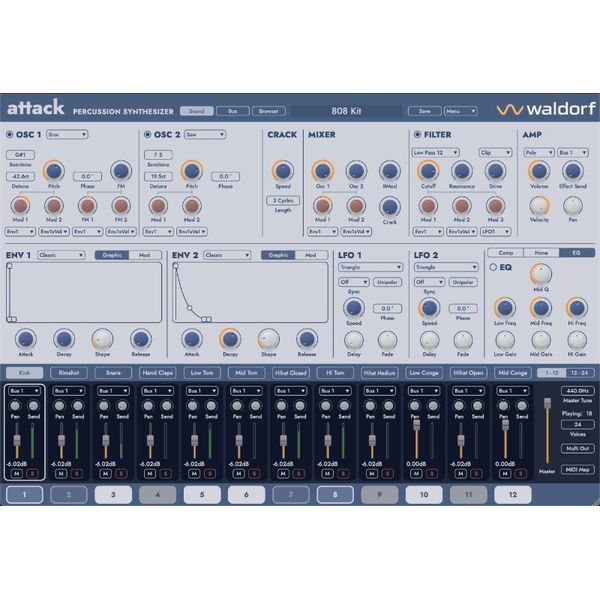Click the Filter Cutoff knob

tap(428, 171)
